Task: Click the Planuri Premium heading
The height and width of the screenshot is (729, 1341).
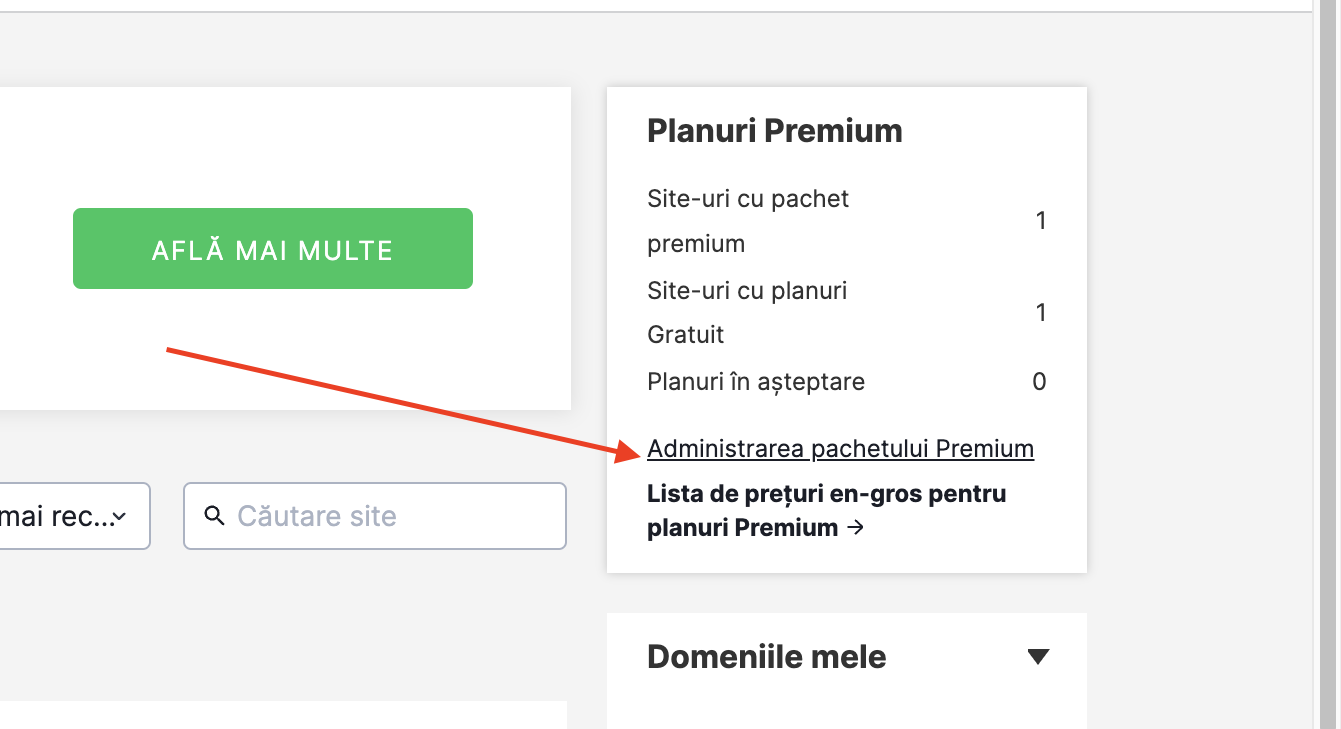Action: tap(774, 131)
